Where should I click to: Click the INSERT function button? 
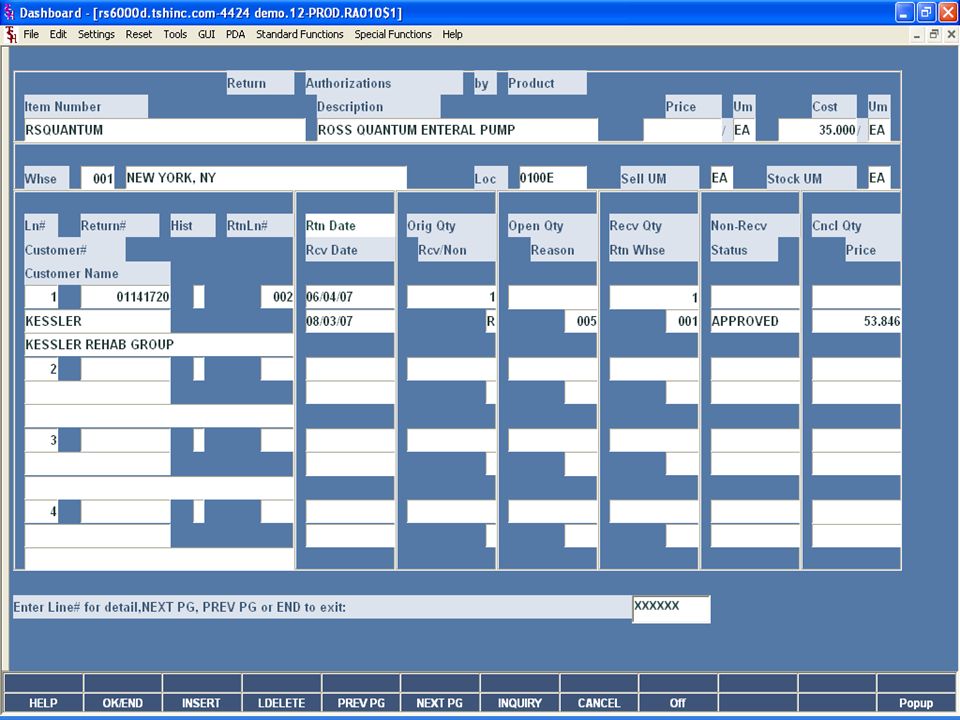tap(201, 703)
